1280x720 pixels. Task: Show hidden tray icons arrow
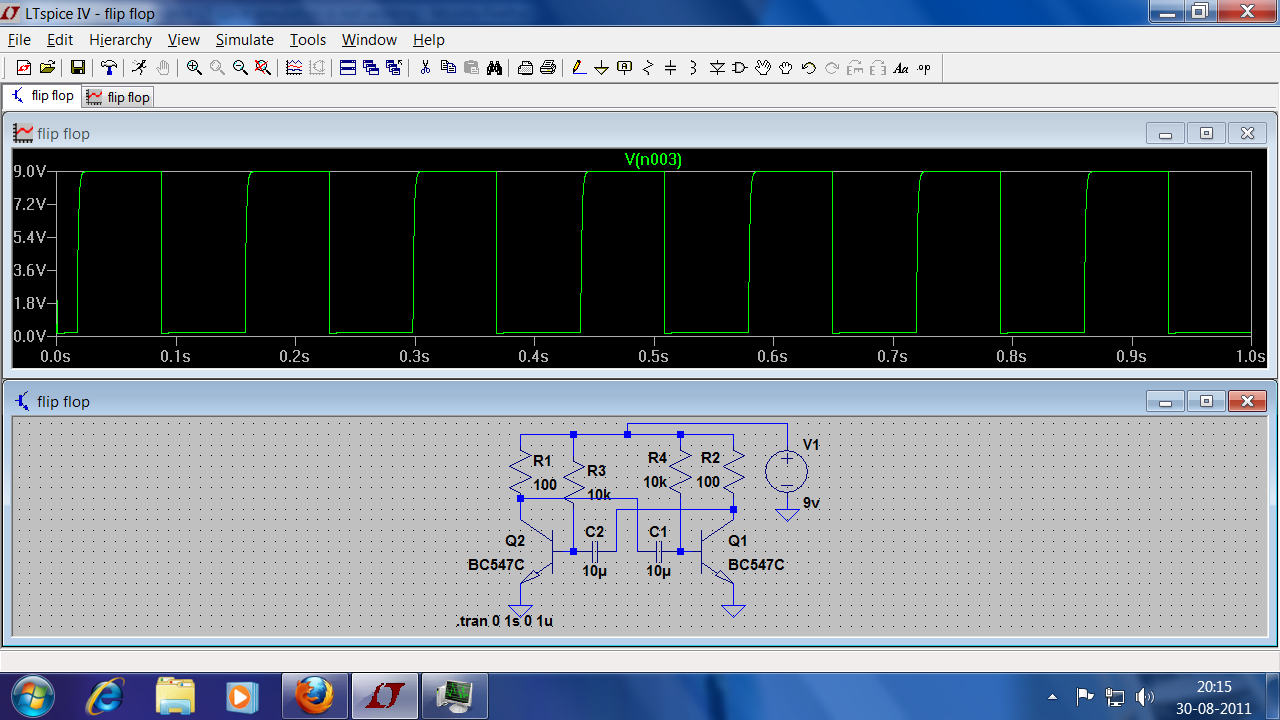[x=1052, y=696]
